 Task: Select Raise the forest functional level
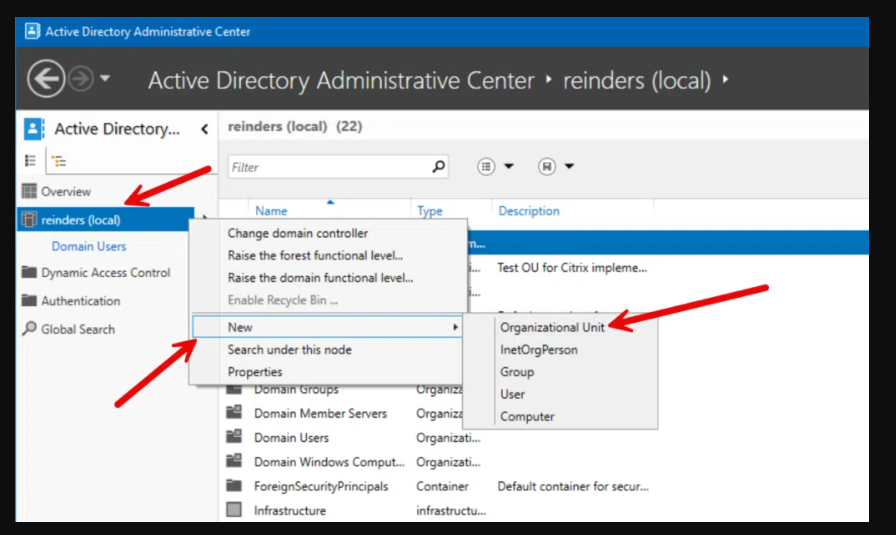click(315, 255)
